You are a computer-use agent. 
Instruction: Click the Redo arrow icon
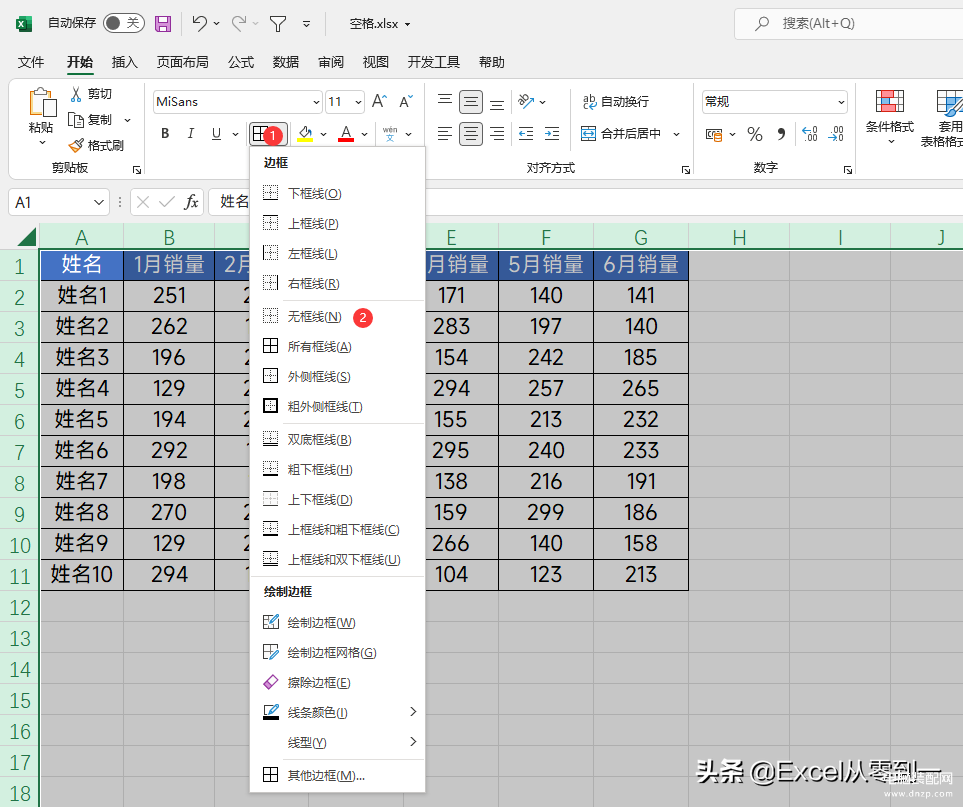pos(239,23)
